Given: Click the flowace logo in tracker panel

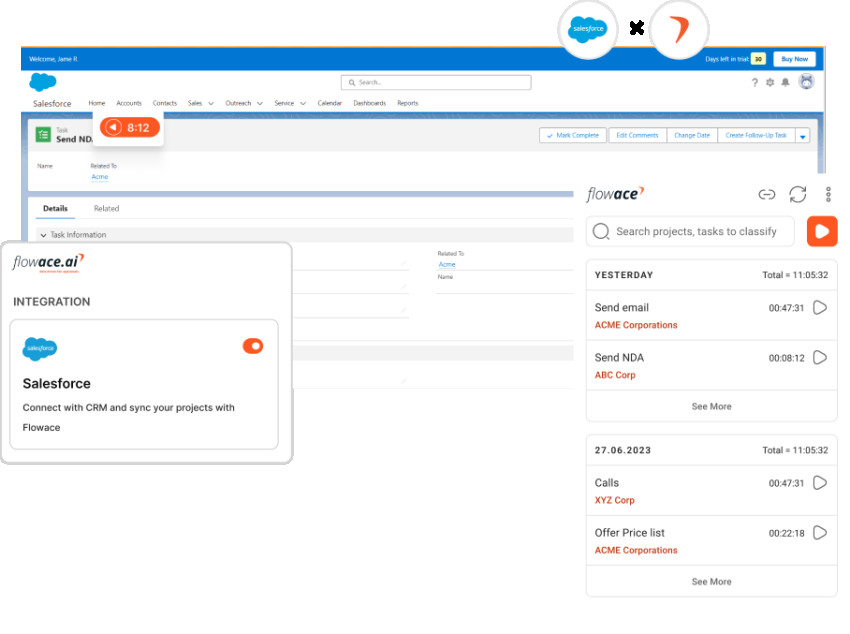Looking at the screenshot, I should coord(615,194).
